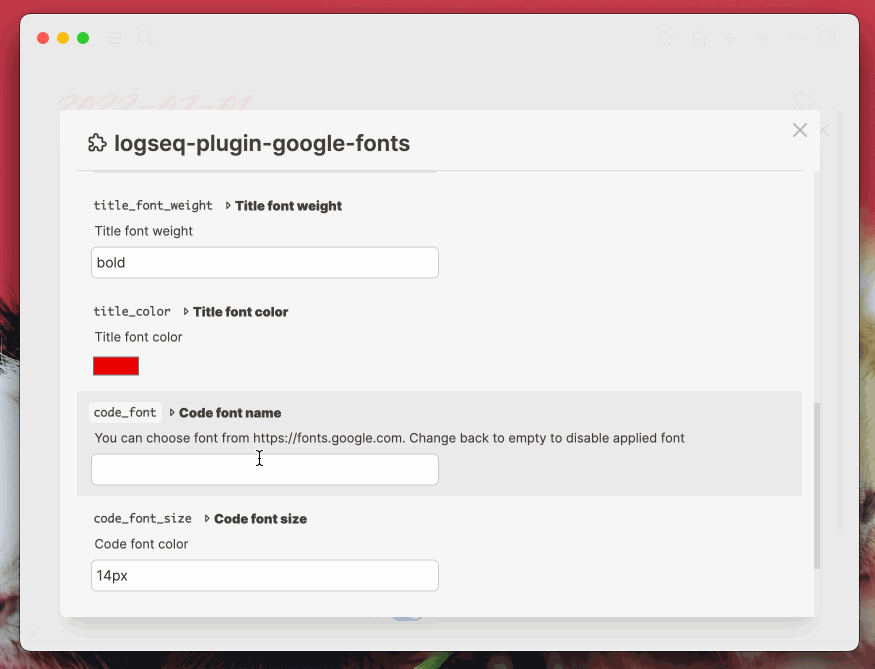Click the Title font weight input containing bold
Image resolution: width=875 pixels, height=669 pixels.
point(265,263)
